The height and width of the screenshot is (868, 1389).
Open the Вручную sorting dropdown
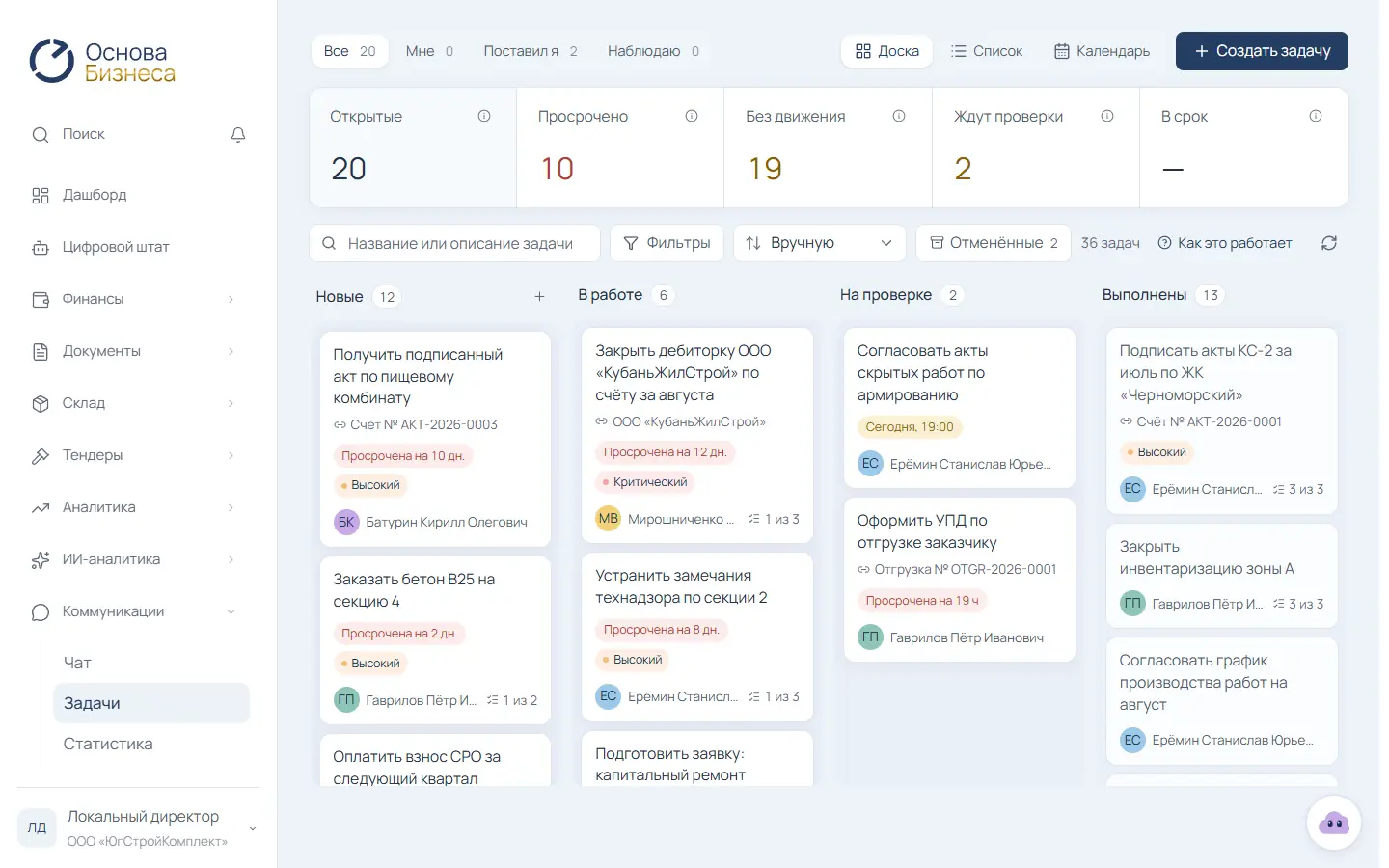click(x=820, y=243)
